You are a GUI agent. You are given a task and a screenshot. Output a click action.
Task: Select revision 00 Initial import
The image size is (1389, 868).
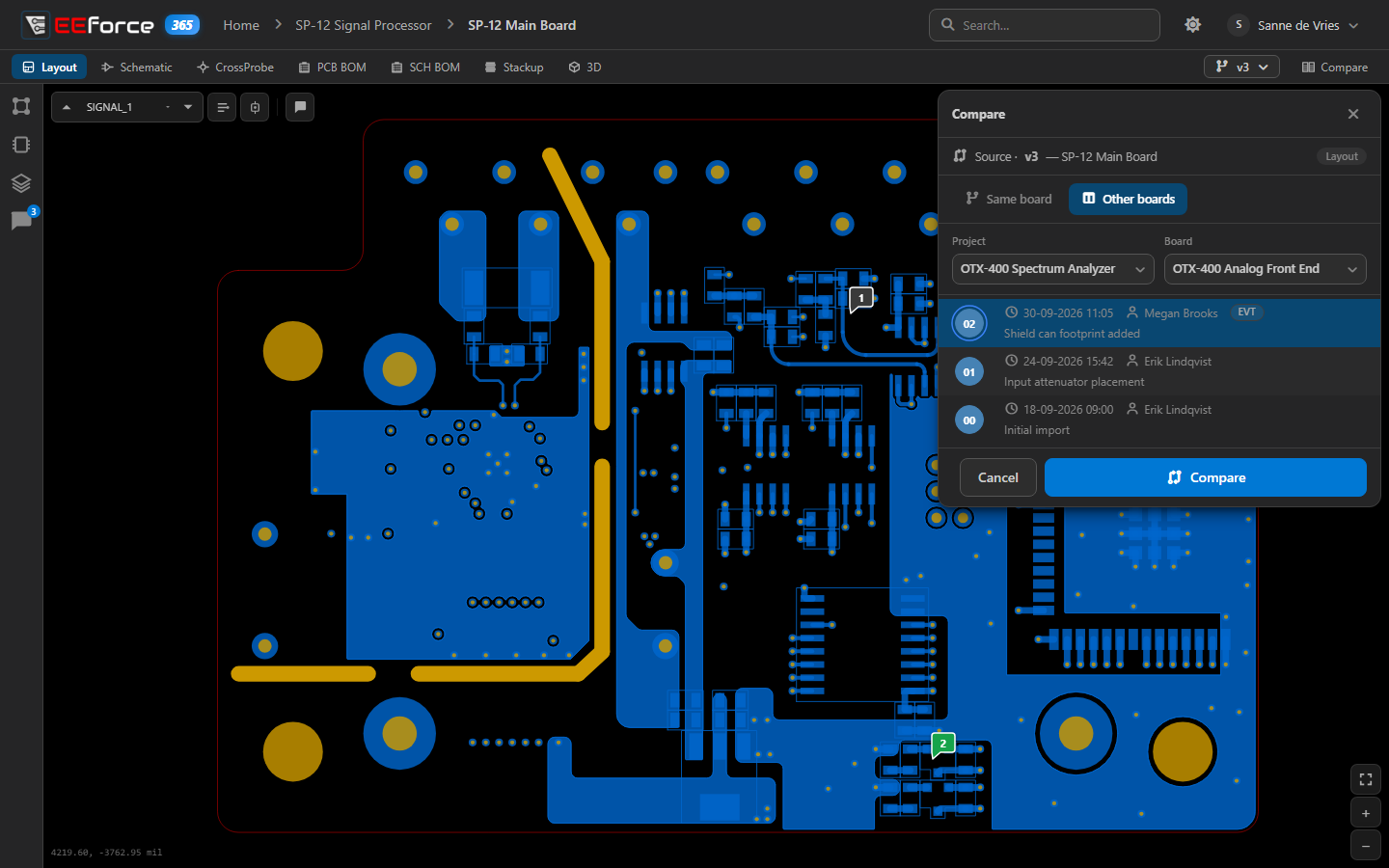pos(1159,420)
